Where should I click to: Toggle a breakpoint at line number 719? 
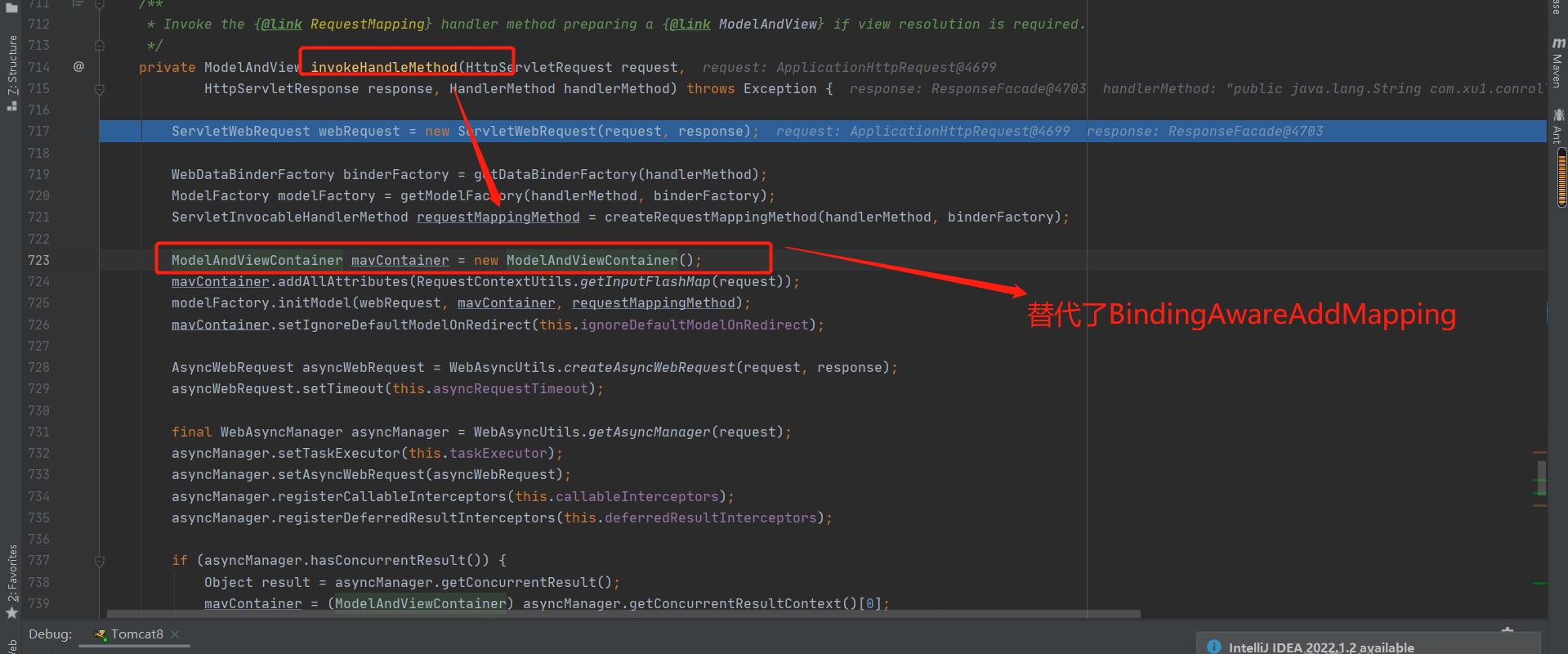[x=38, y=174]
